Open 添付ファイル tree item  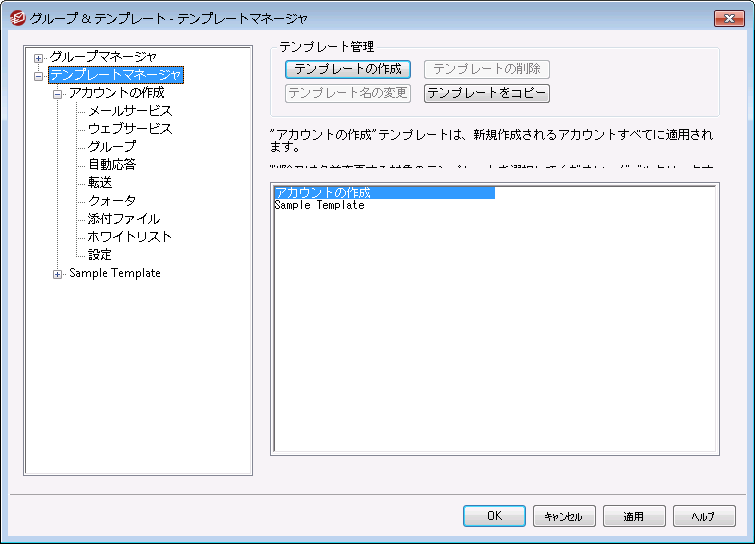click(123, 219)
